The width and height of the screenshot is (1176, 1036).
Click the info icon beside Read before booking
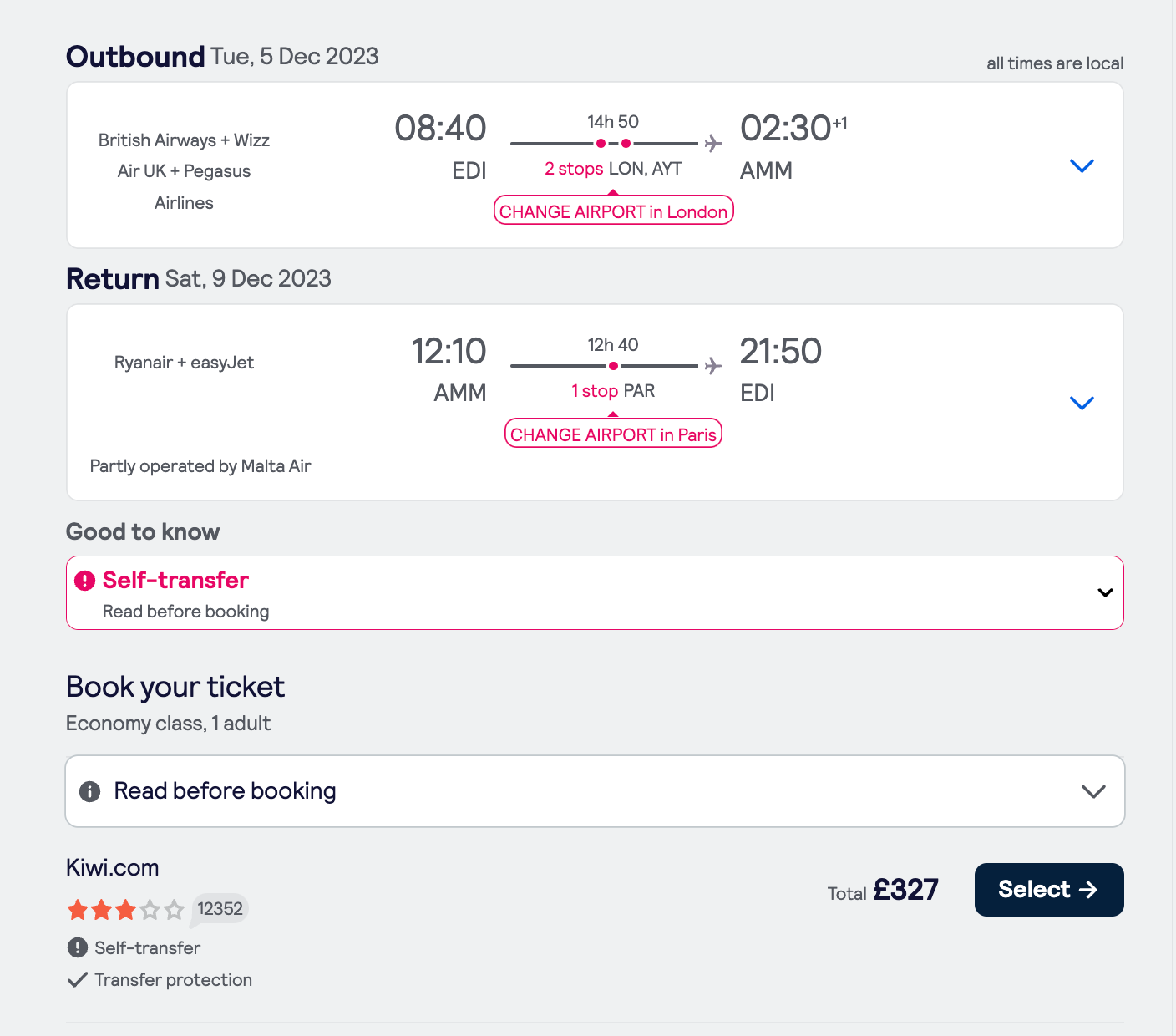click(89, 791)
